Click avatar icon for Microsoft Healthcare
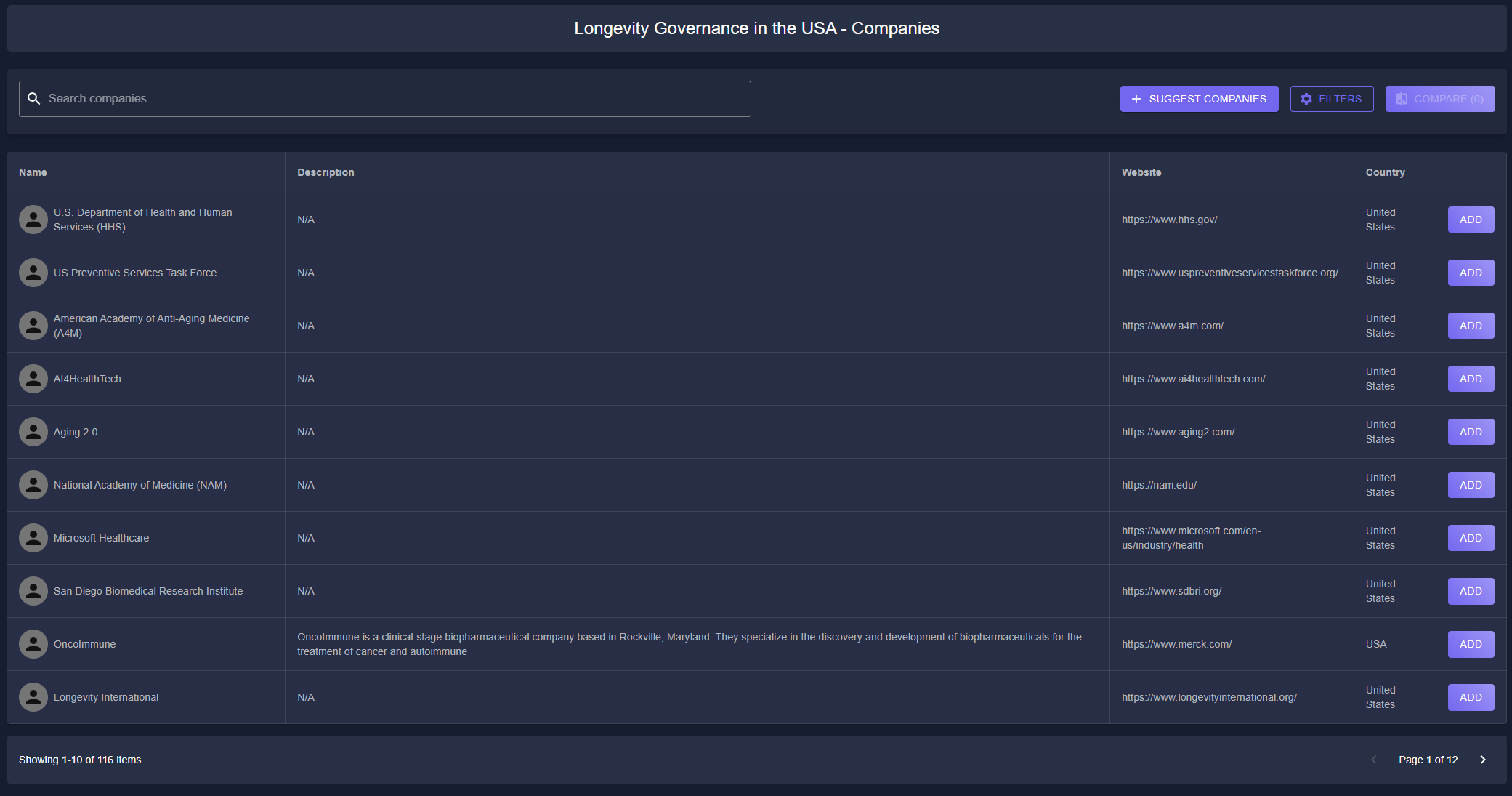 (33, 538)
